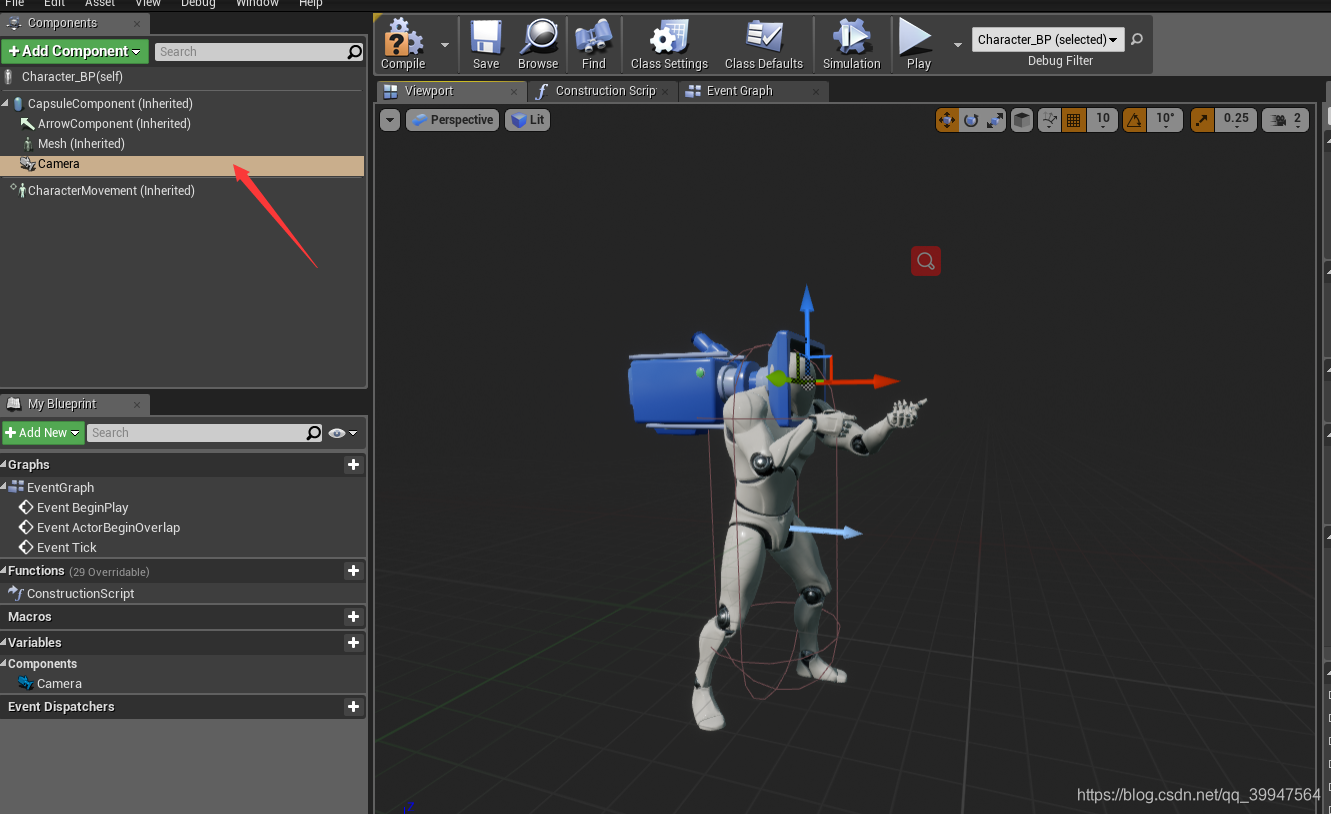This screenshot has height=814, width=1331.
Task: Open the viewport options arrow menu
Action: (390, 120)
